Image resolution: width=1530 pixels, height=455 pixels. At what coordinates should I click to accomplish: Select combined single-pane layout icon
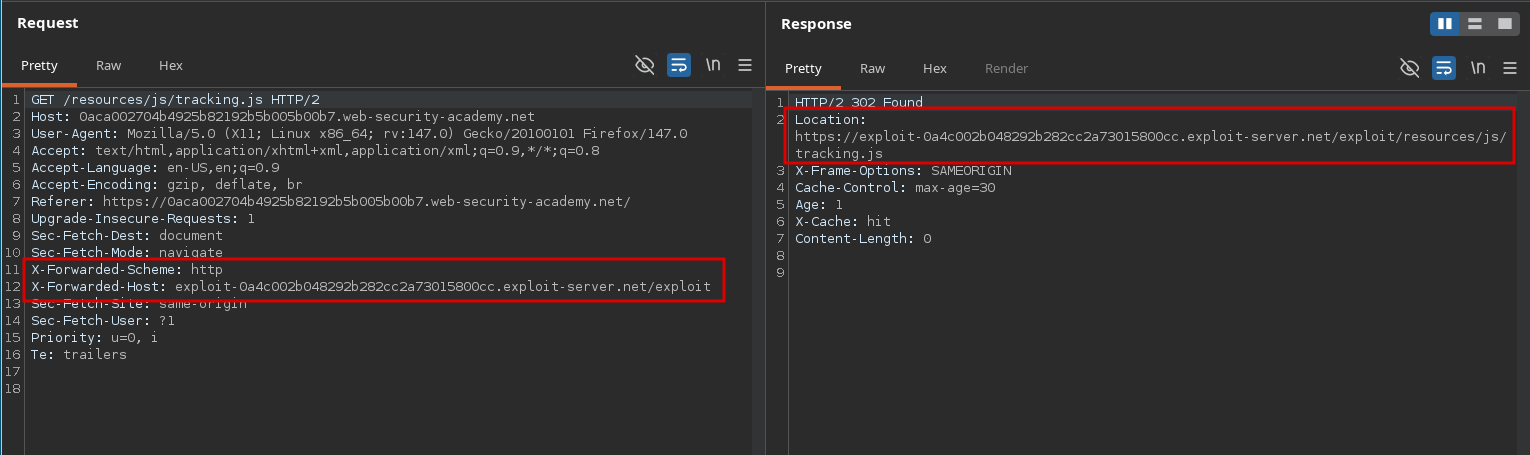1503,24
